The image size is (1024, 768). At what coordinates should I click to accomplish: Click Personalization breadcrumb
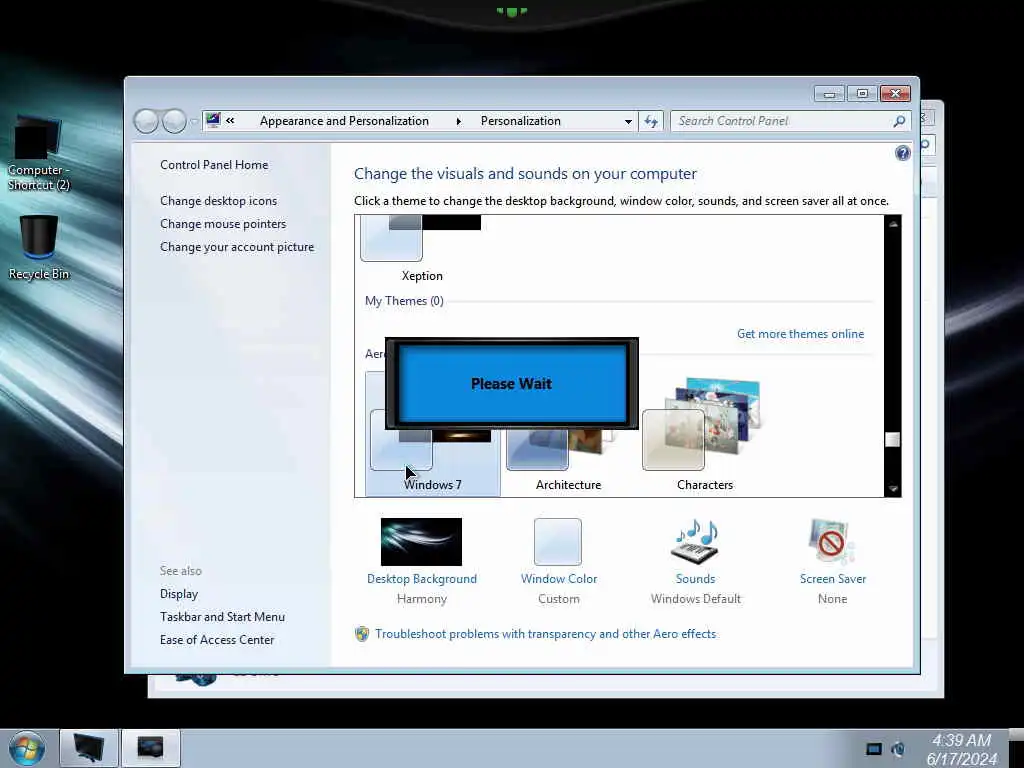point(520,121)
